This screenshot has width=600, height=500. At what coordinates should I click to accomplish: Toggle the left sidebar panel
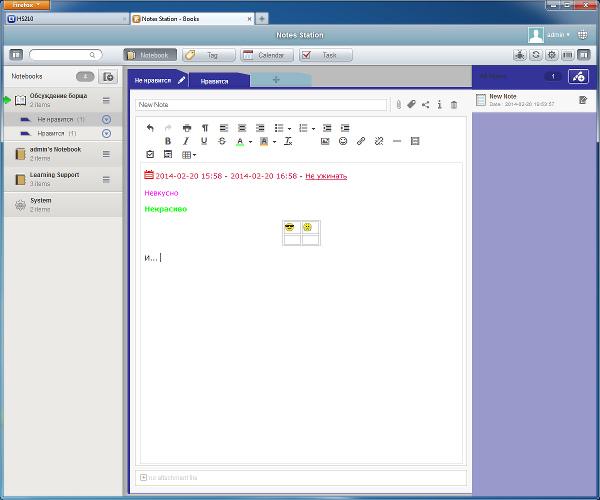point(16,55)
